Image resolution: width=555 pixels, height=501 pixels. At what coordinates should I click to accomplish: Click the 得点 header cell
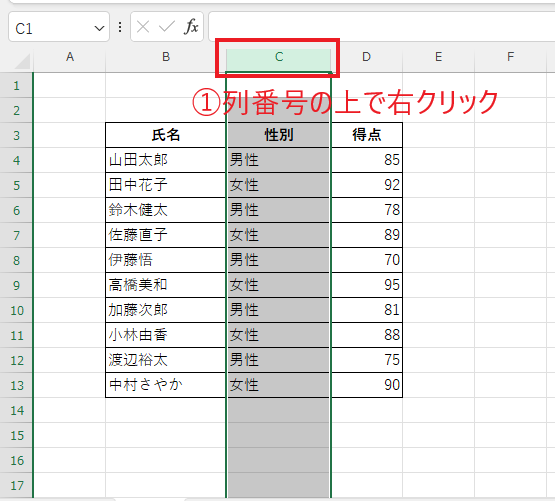coord(366,135)
